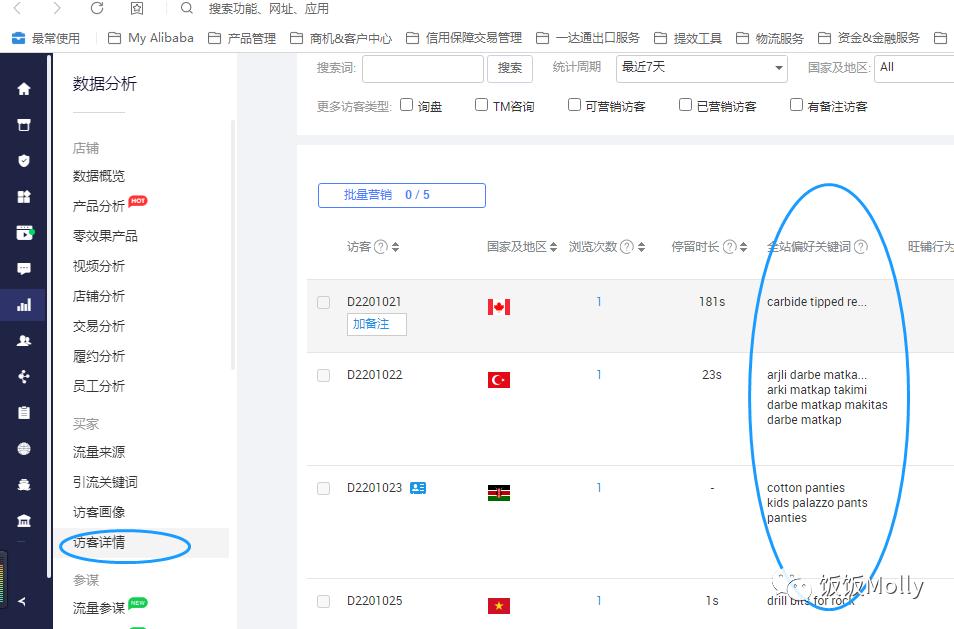954x629 pixels.
Task: Collapse the sidebar with the bottom arrow
Action: pos(24,602)
